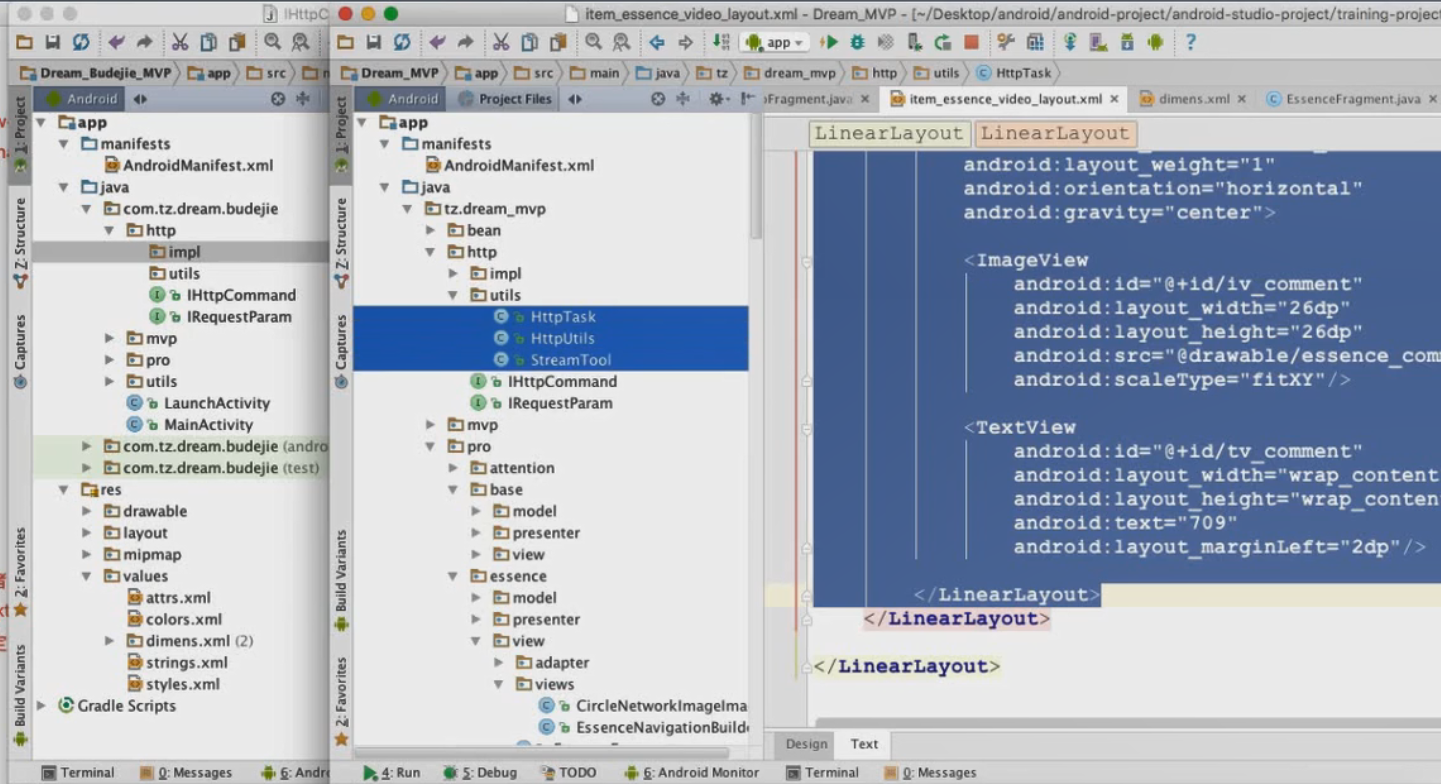
Task: Collapse values folder in Dream_Budejie_MVP window
Action: pos(86,576)
